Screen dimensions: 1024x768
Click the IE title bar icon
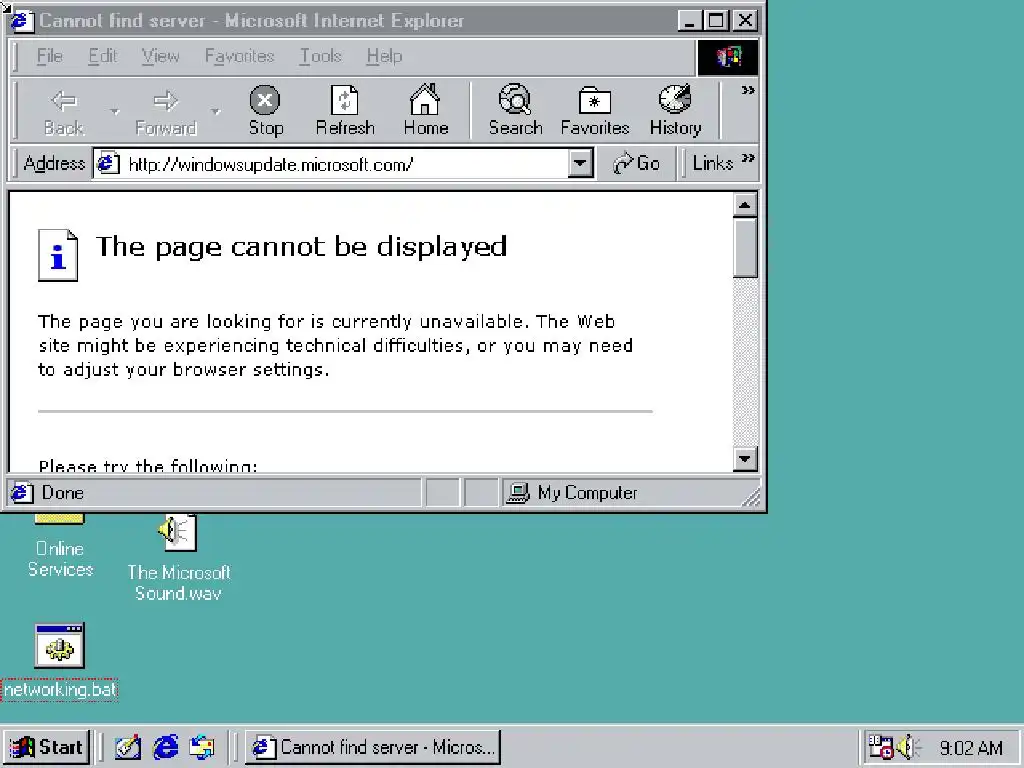21,21
